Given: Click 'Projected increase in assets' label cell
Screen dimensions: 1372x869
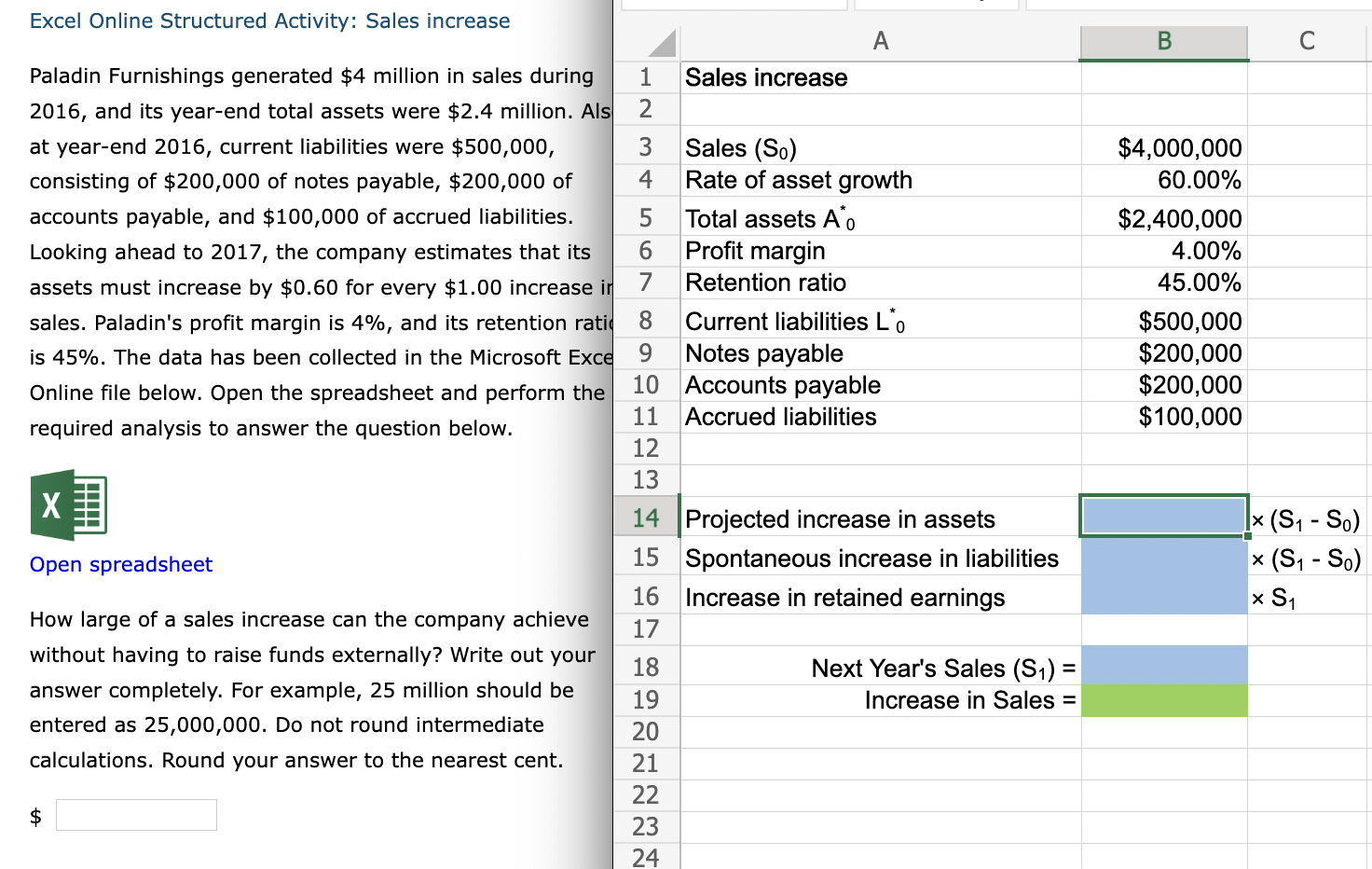Looking at the screenshot, I should pos(881,517).
